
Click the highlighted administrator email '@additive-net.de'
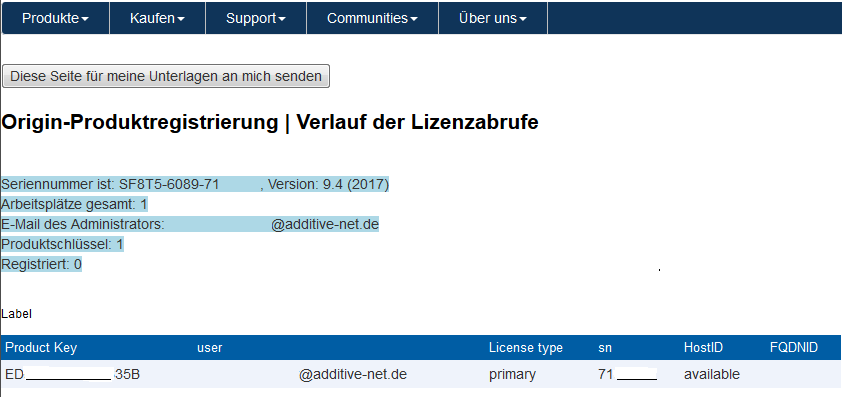click(325, 225)
